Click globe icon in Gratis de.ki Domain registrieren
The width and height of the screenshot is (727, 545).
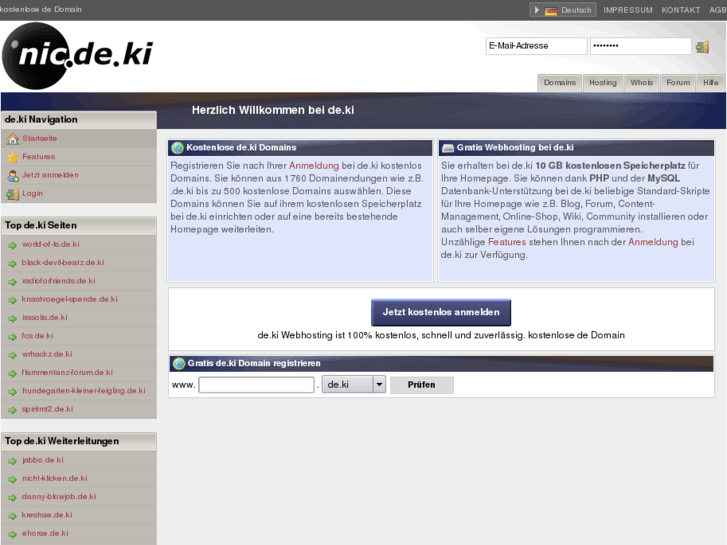[x=179, y=364]
